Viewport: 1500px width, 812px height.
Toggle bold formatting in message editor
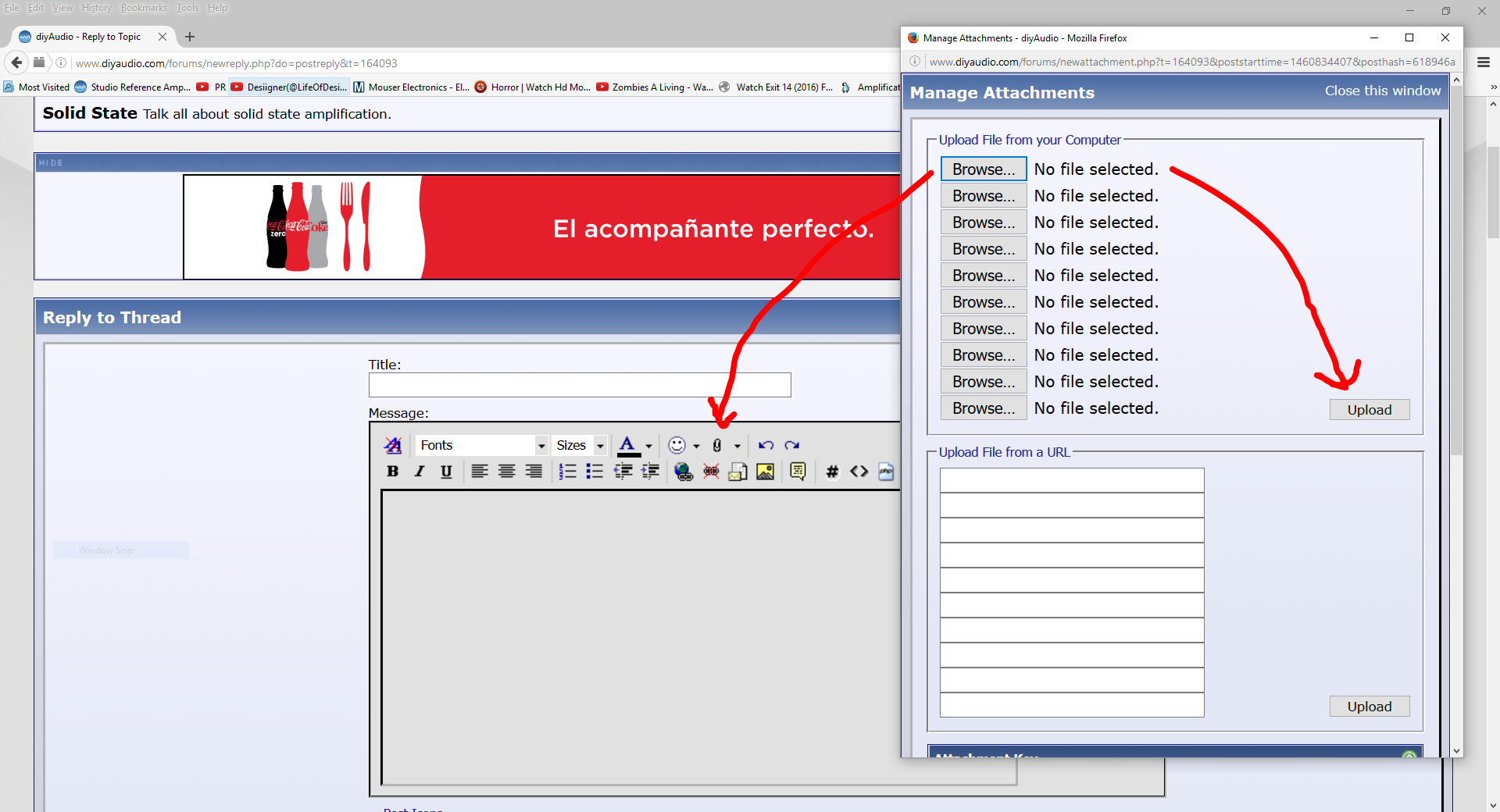pos(393,471)
